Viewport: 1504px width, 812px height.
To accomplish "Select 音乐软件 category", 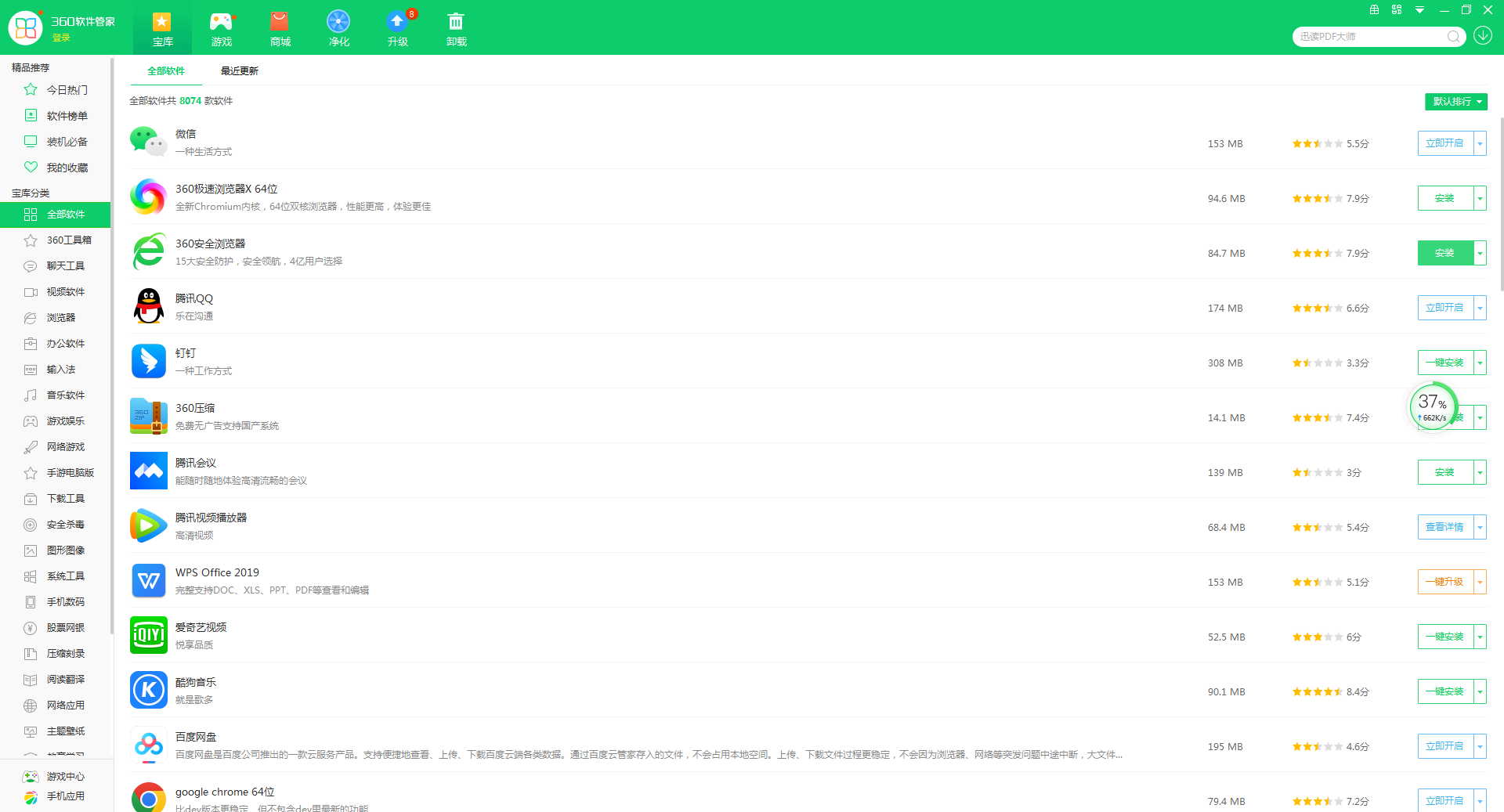I will [55, 395].
